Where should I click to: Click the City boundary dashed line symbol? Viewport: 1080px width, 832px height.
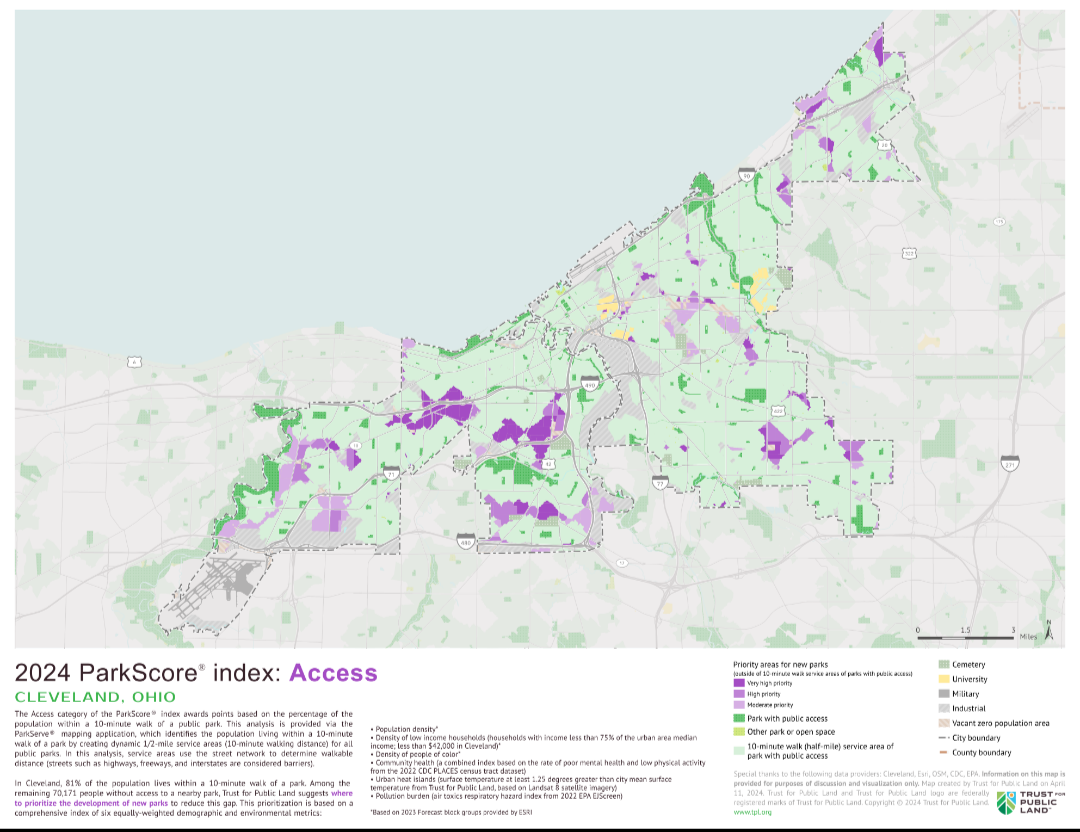pyautogui.click(x=943, y=738)
